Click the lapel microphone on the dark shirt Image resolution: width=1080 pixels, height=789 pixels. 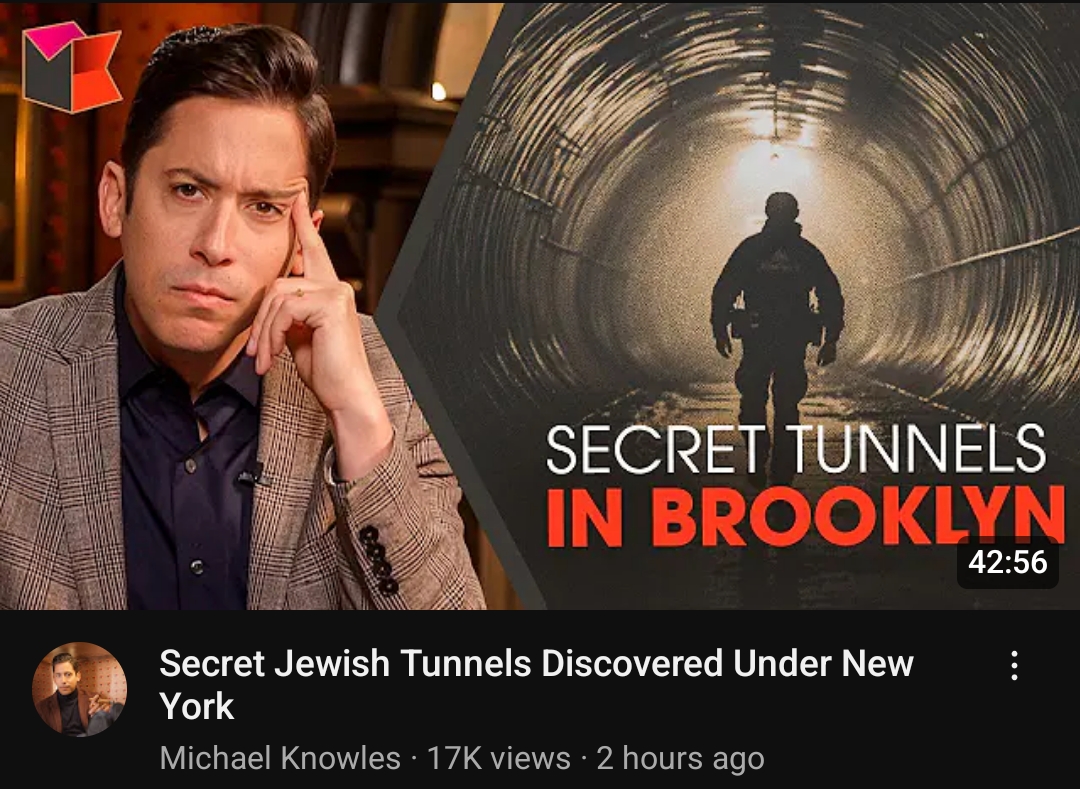(249, 475)
